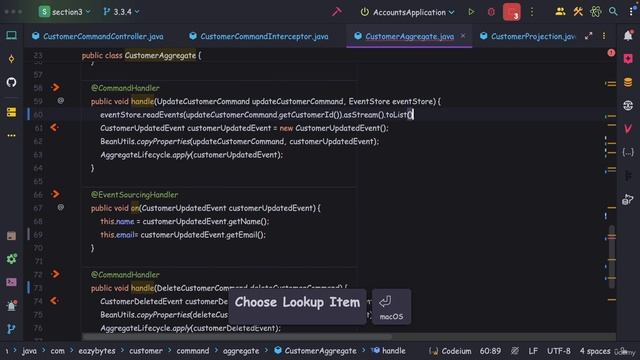
Task: Open the 3.3.4 branch dropdown
Action: [121, 12]
